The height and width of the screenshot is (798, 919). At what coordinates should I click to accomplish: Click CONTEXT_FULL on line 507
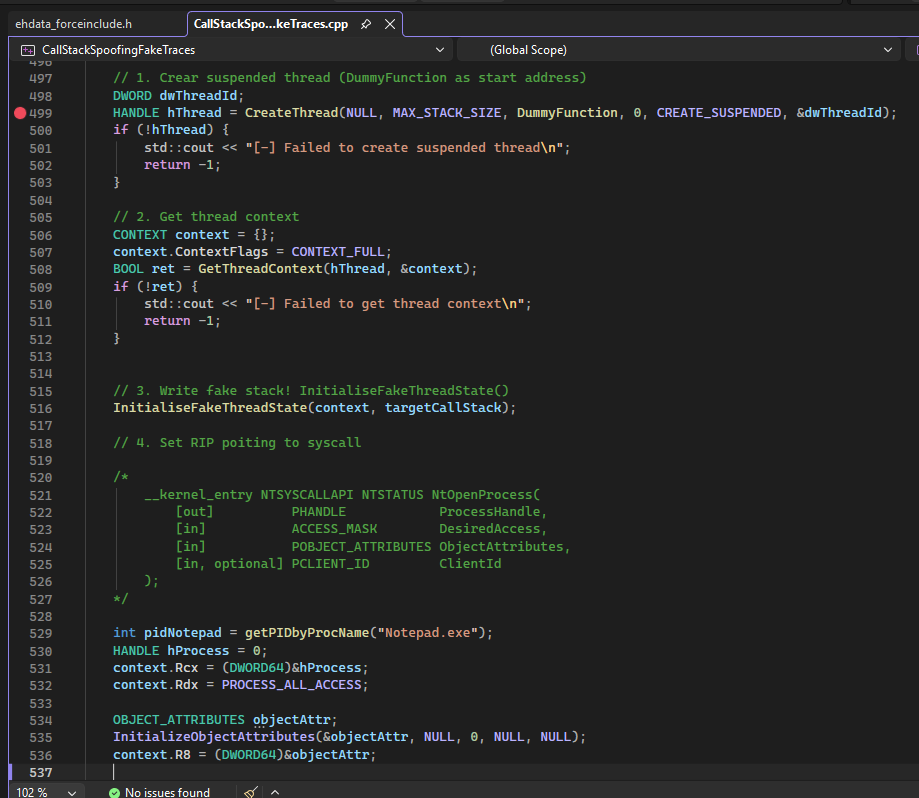(338, 251)
